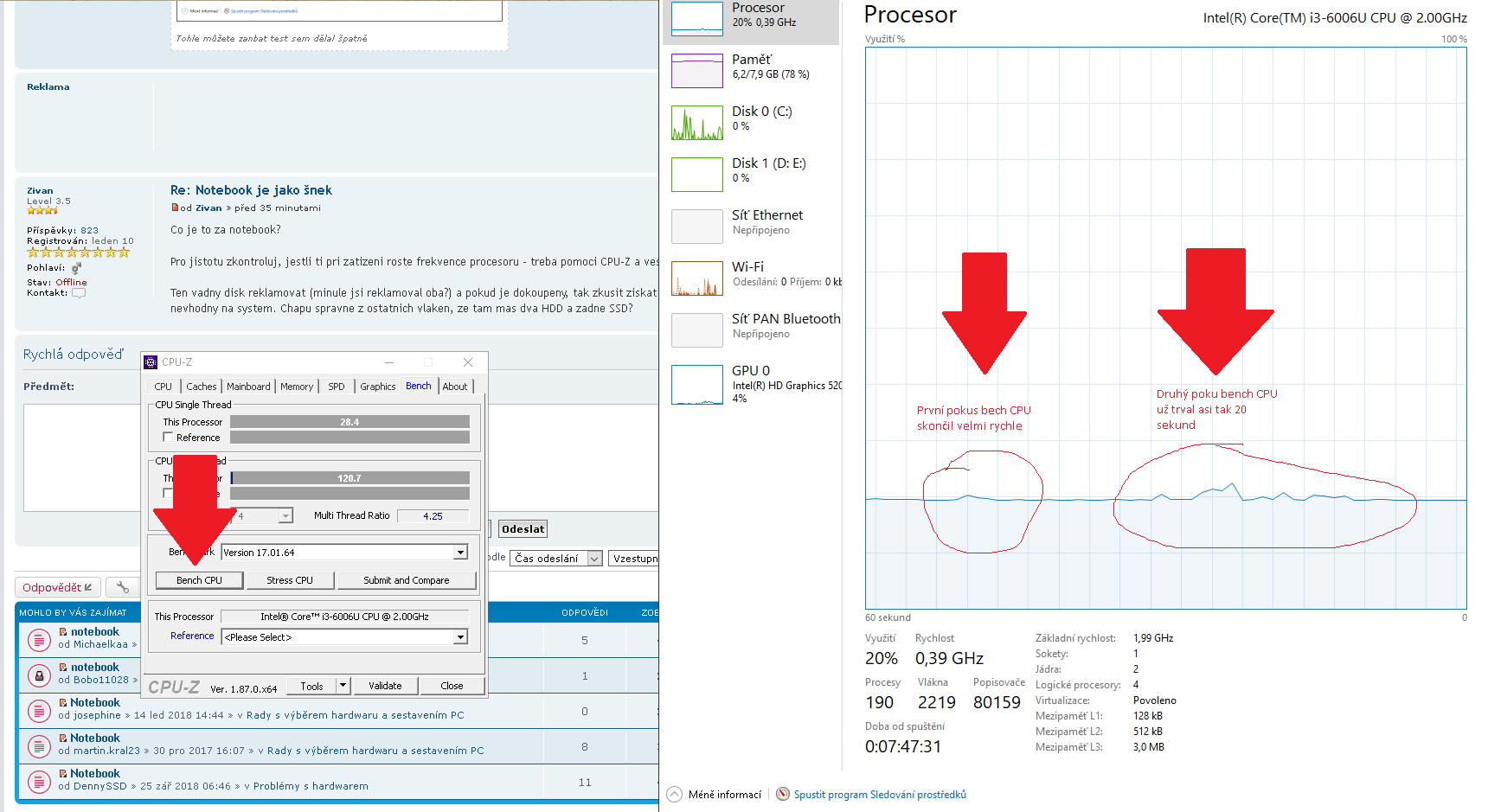Viewport: 1488px width, 812px height.
Task: Click topic icon of 'Notebook od josephine' row
Action: (x=39, y=710)
